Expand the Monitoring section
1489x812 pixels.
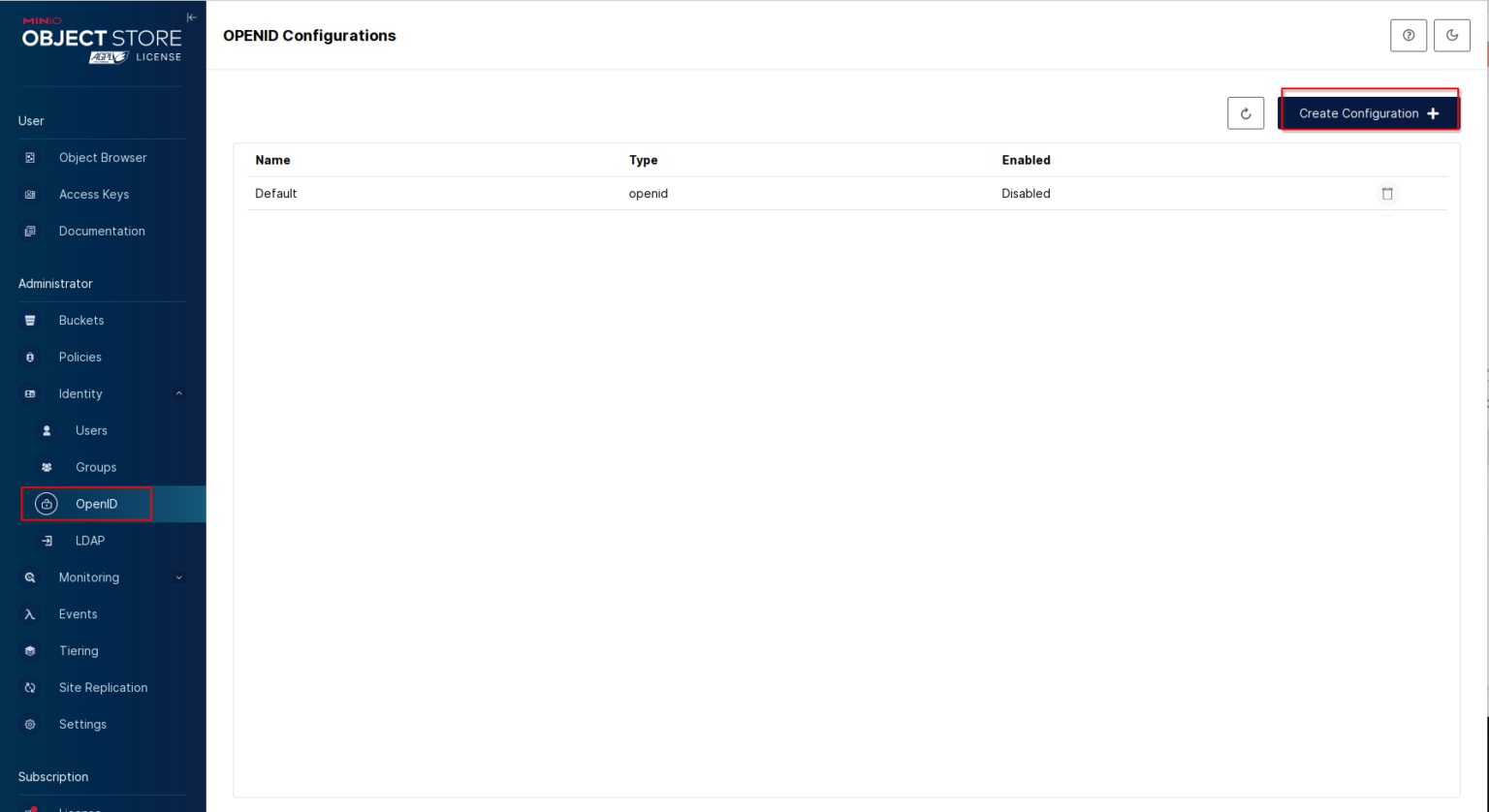point(178,577)
